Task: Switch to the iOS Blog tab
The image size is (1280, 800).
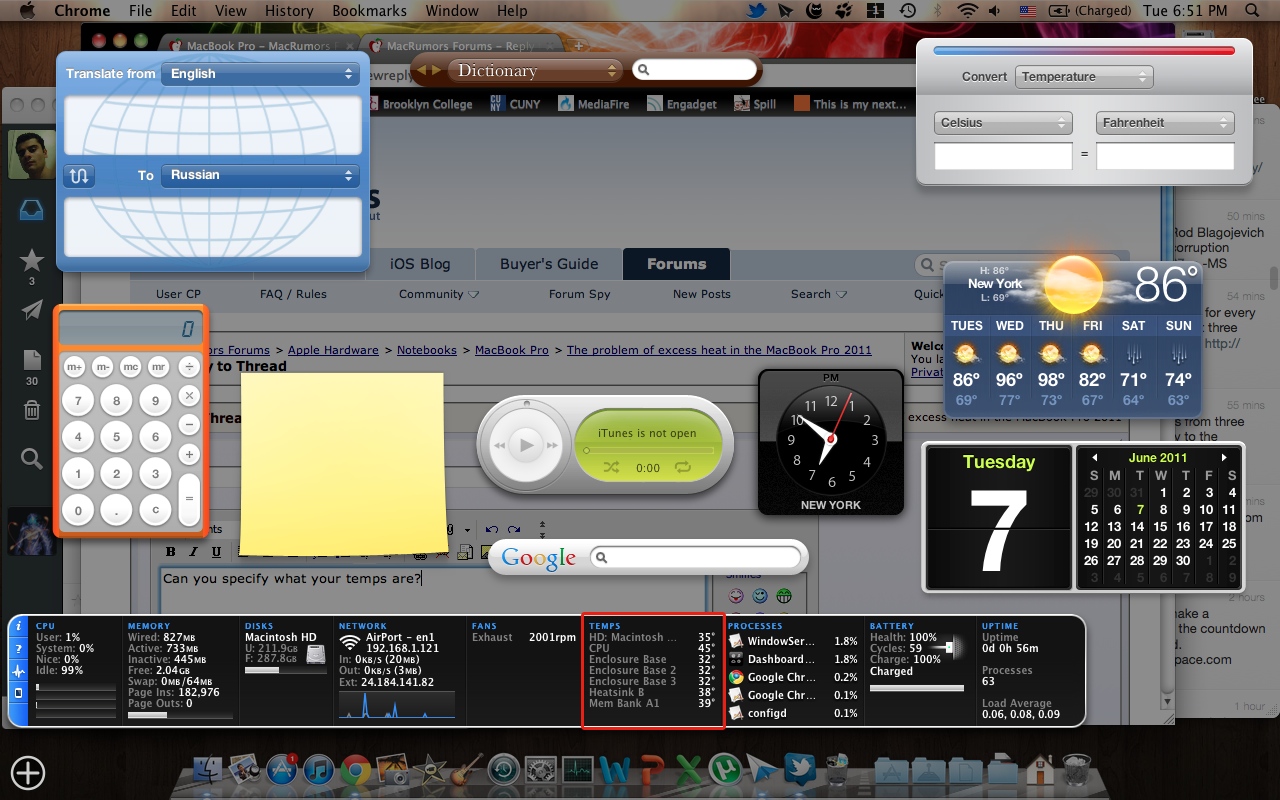Action: 420,264
